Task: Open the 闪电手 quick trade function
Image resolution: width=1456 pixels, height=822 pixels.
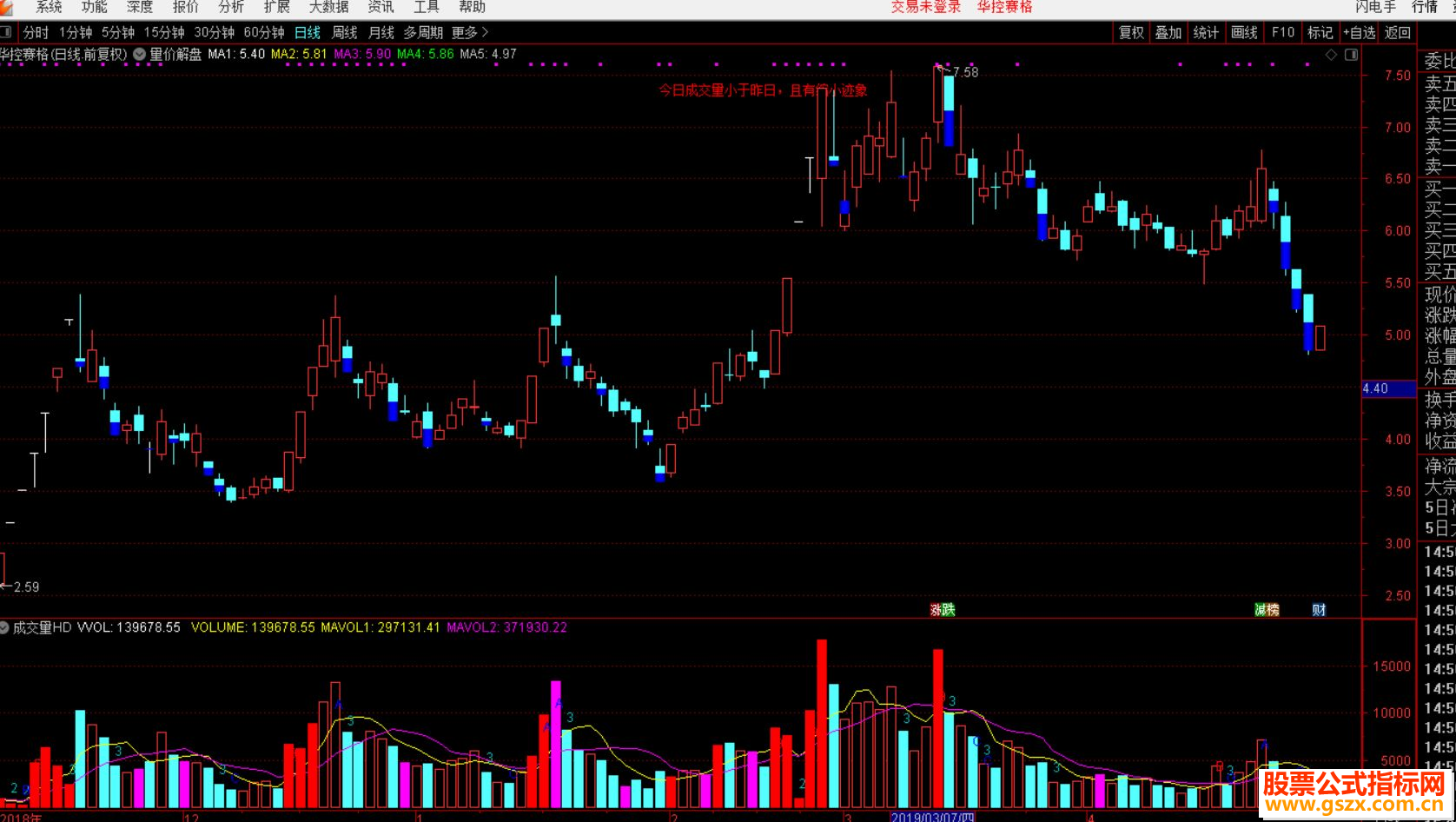Action: (x=1375, y=7)
